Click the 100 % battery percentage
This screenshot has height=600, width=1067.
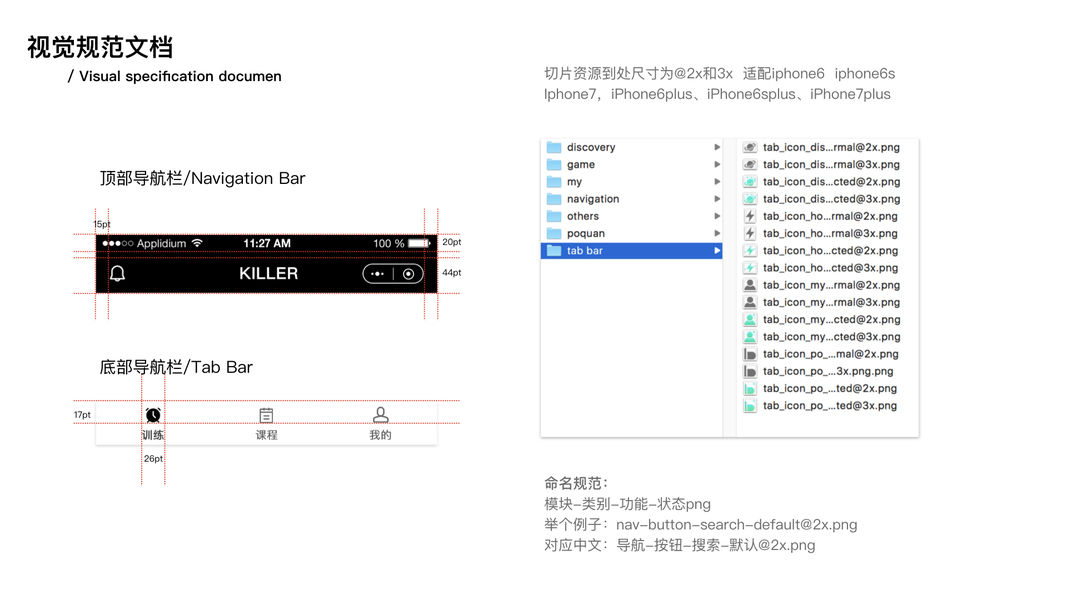click(x=389, y=244)
